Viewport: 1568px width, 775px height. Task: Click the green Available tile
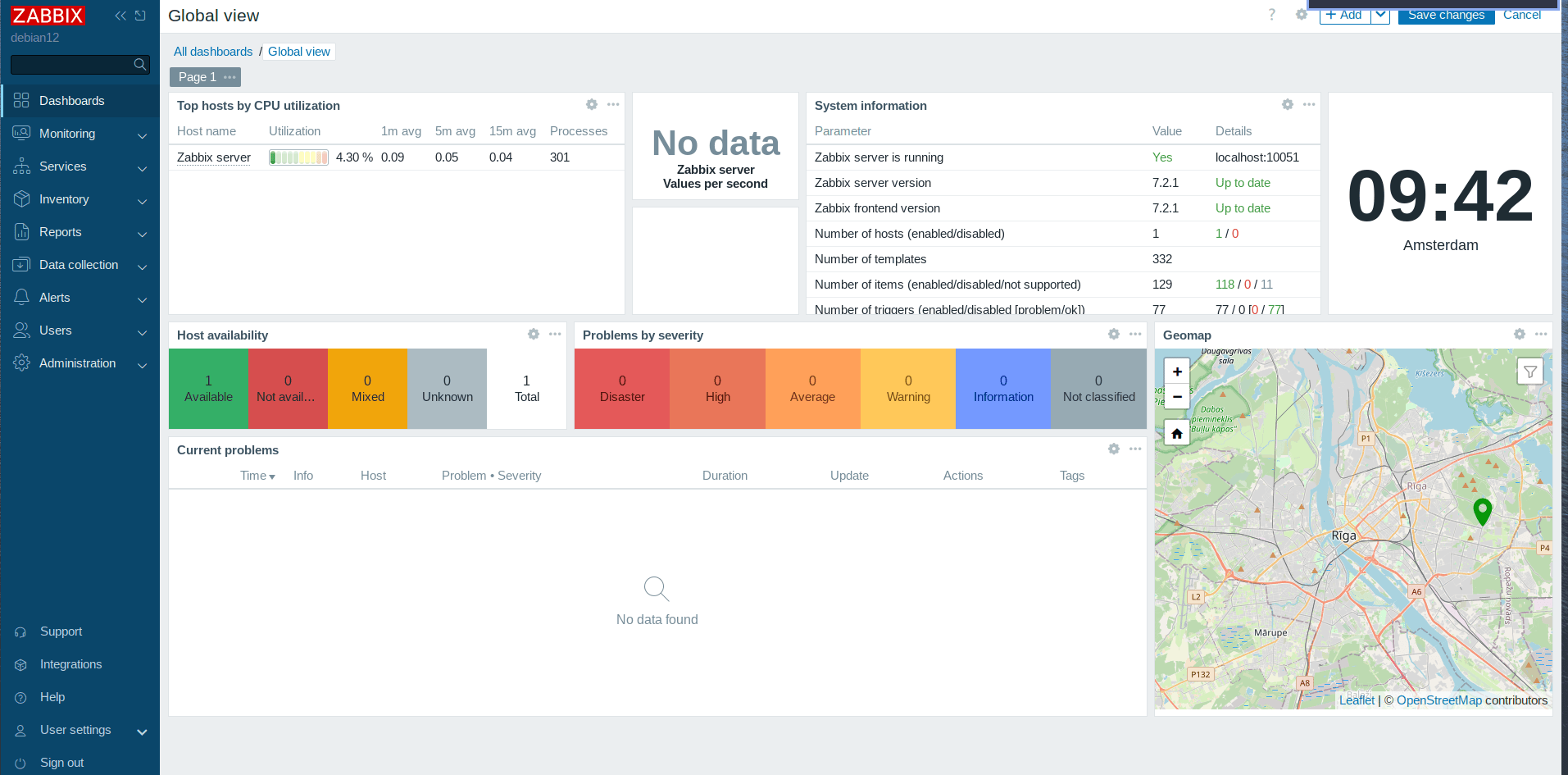click(208, 389)
